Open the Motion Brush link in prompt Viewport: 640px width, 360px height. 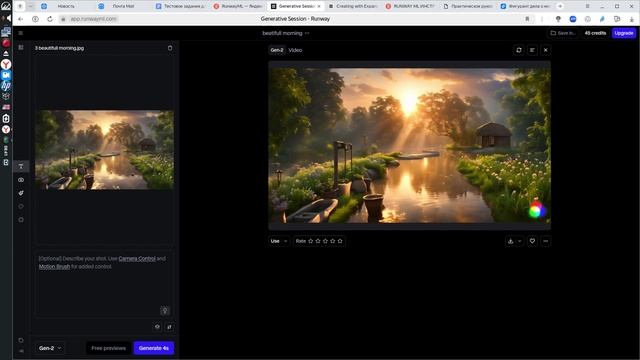[x=54, y=267]
